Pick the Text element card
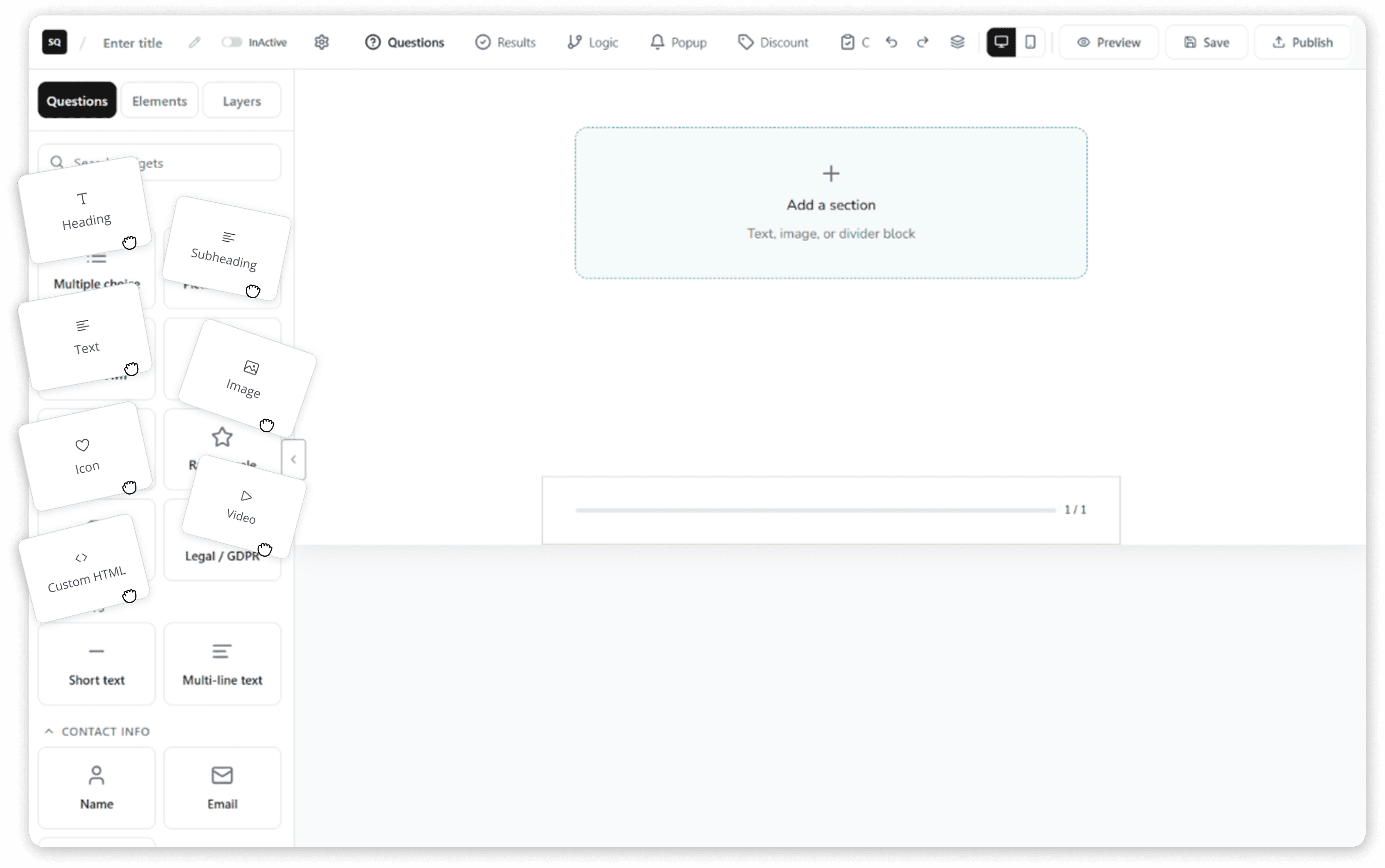This screenshot has height=868, width=1385. click(x=84, y=337)
